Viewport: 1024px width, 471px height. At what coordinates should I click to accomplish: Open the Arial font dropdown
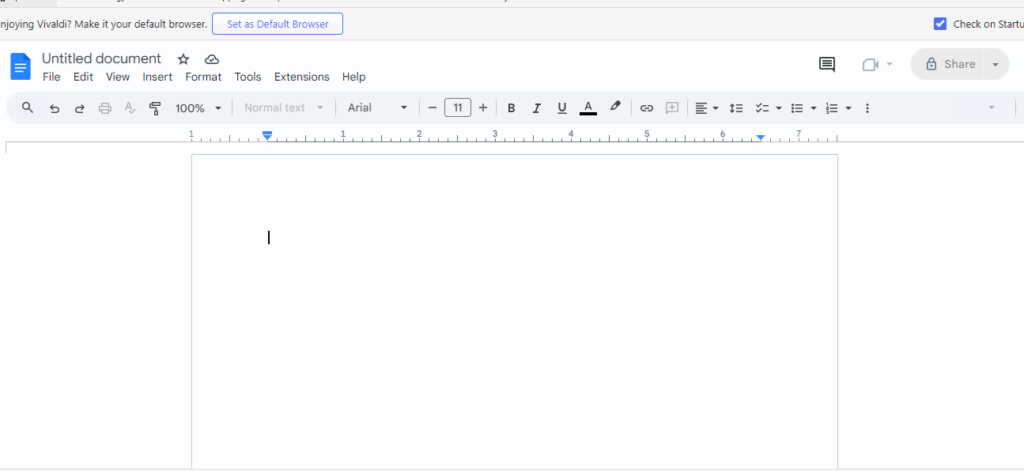(x=377, y=108)
